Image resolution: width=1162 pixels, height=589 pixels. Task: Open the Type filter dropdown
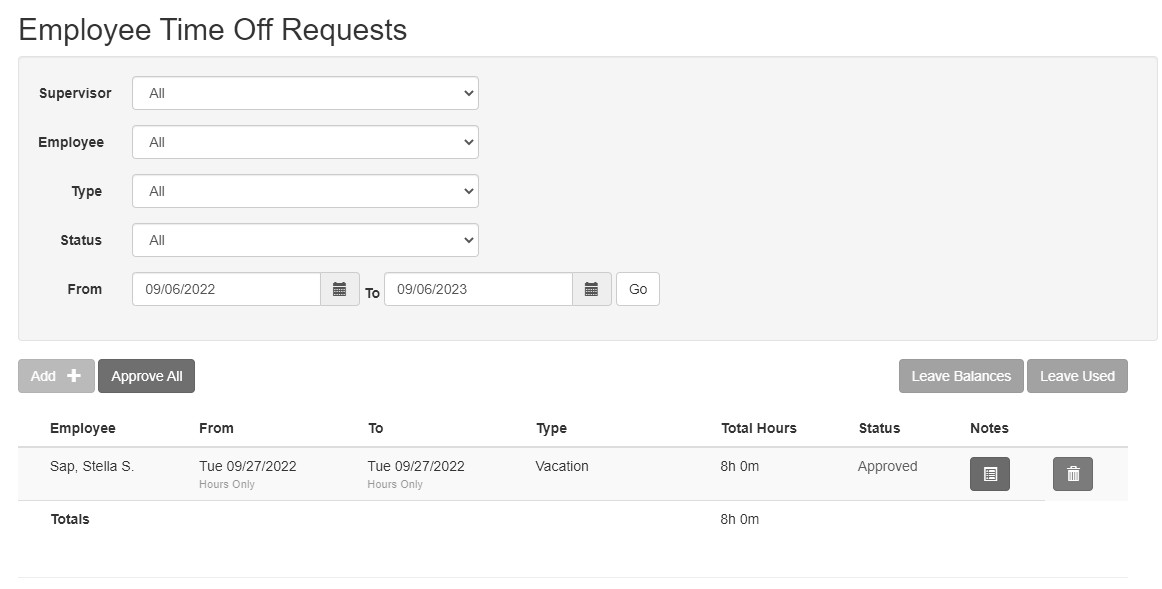point(305,191)
